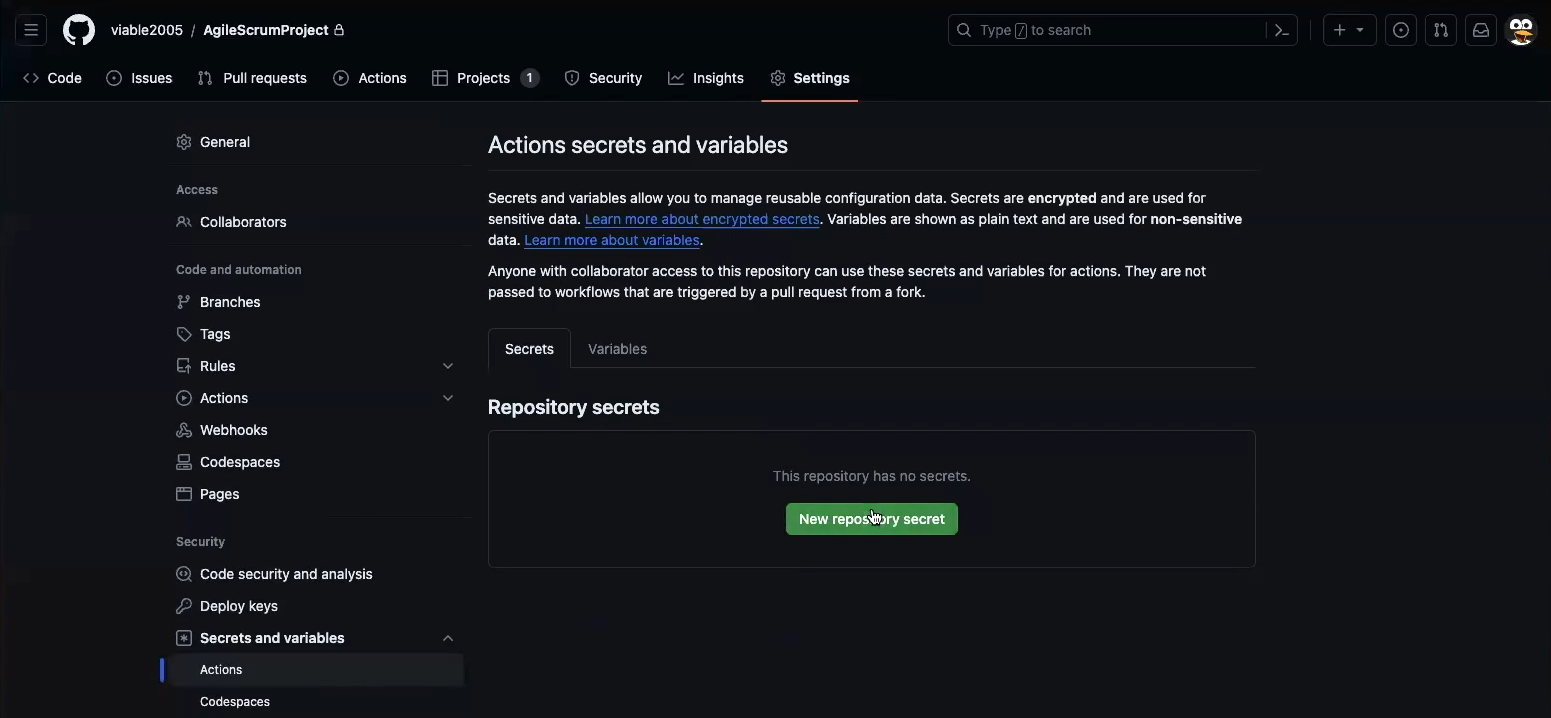Viewport: 1551px width, 718px height.
Task: Open the Insights repository tab
Action: tap(706, 78)
